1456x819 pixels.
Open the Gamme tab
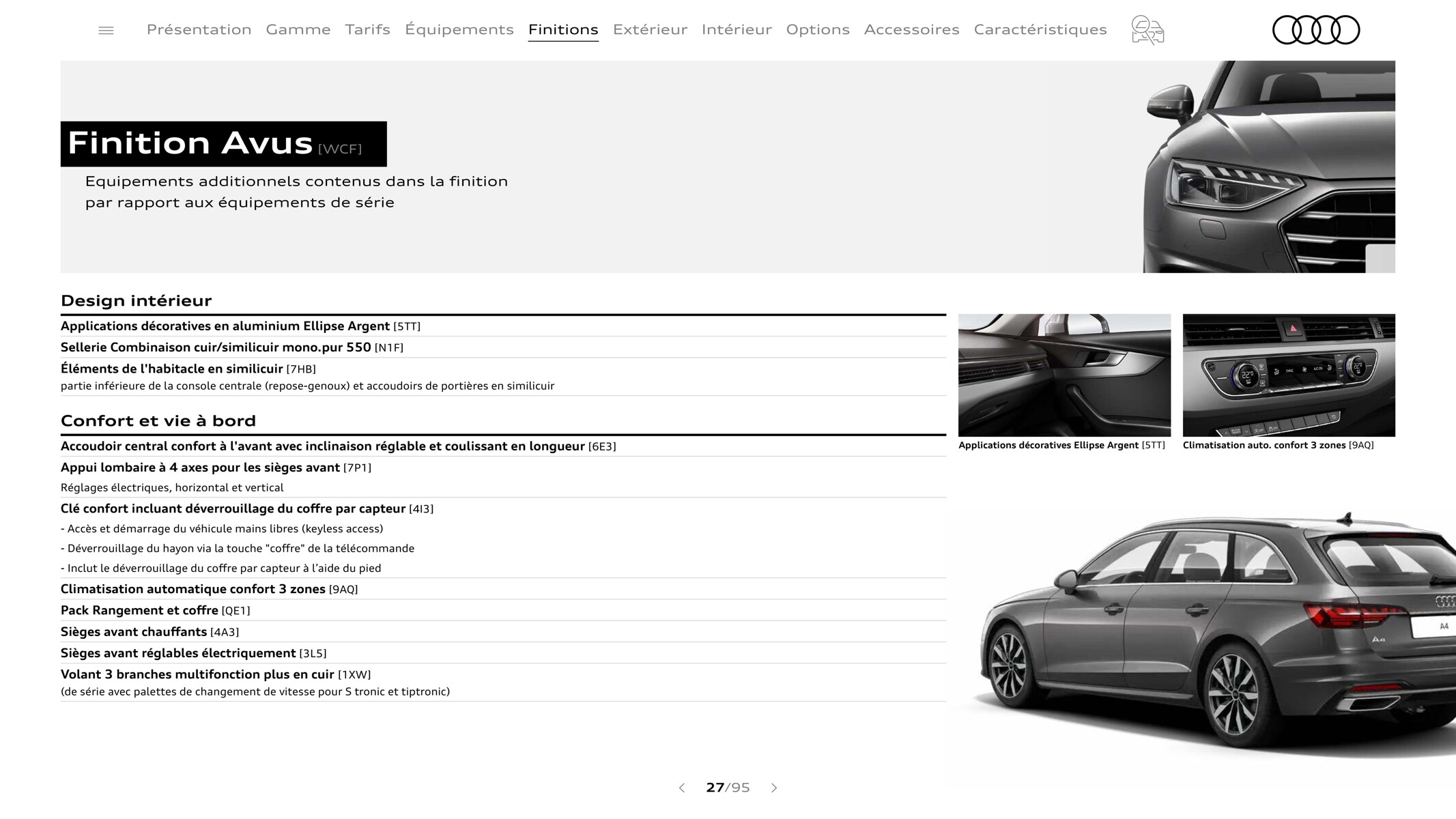[298, 29]
